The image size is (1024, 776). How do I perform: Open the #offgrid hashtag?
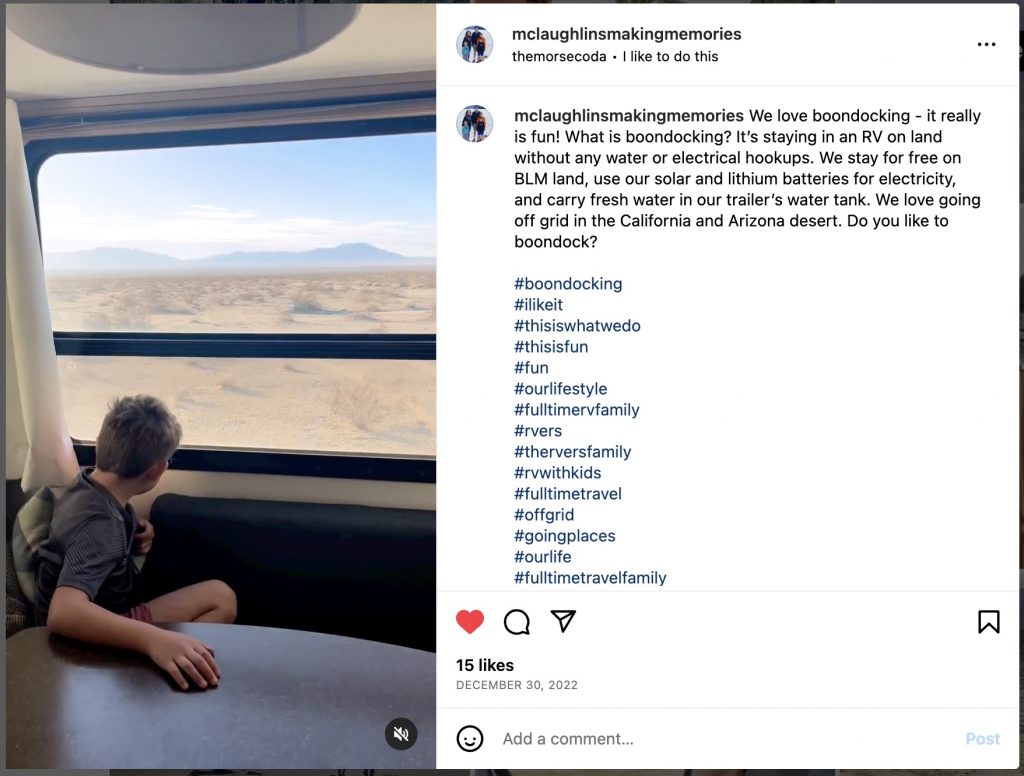(543, 515)
